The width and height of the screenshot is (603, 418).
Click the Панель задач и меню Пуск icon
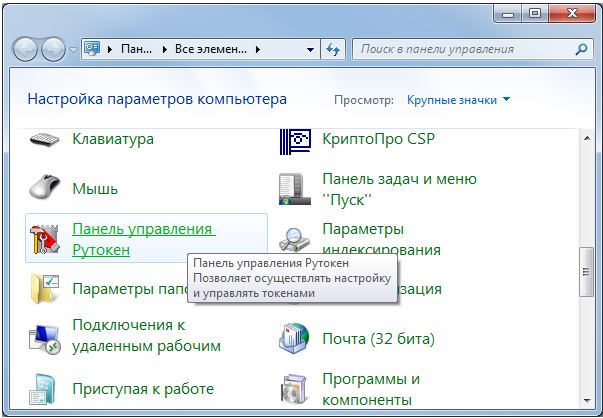(x=295, y=189)
